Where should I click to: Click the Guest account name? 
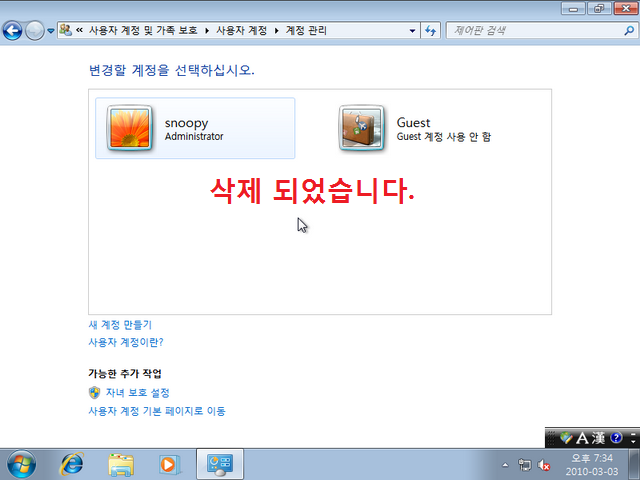coord(413,123)
